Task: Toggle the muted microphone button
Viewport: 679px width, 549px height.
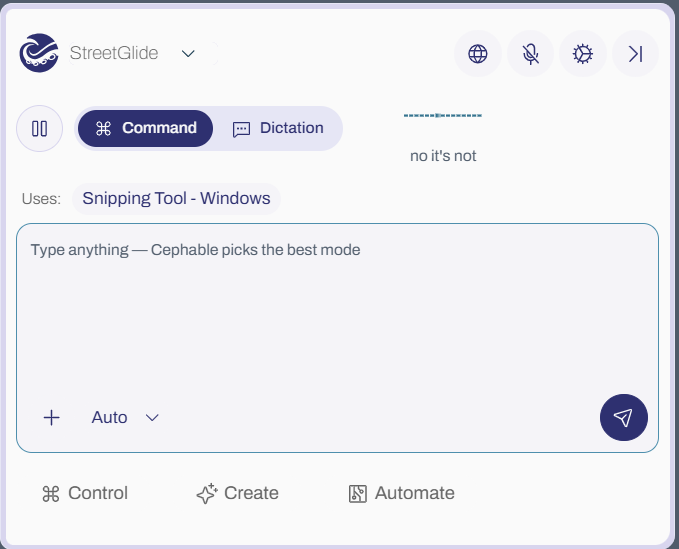Action: (530, 54)
